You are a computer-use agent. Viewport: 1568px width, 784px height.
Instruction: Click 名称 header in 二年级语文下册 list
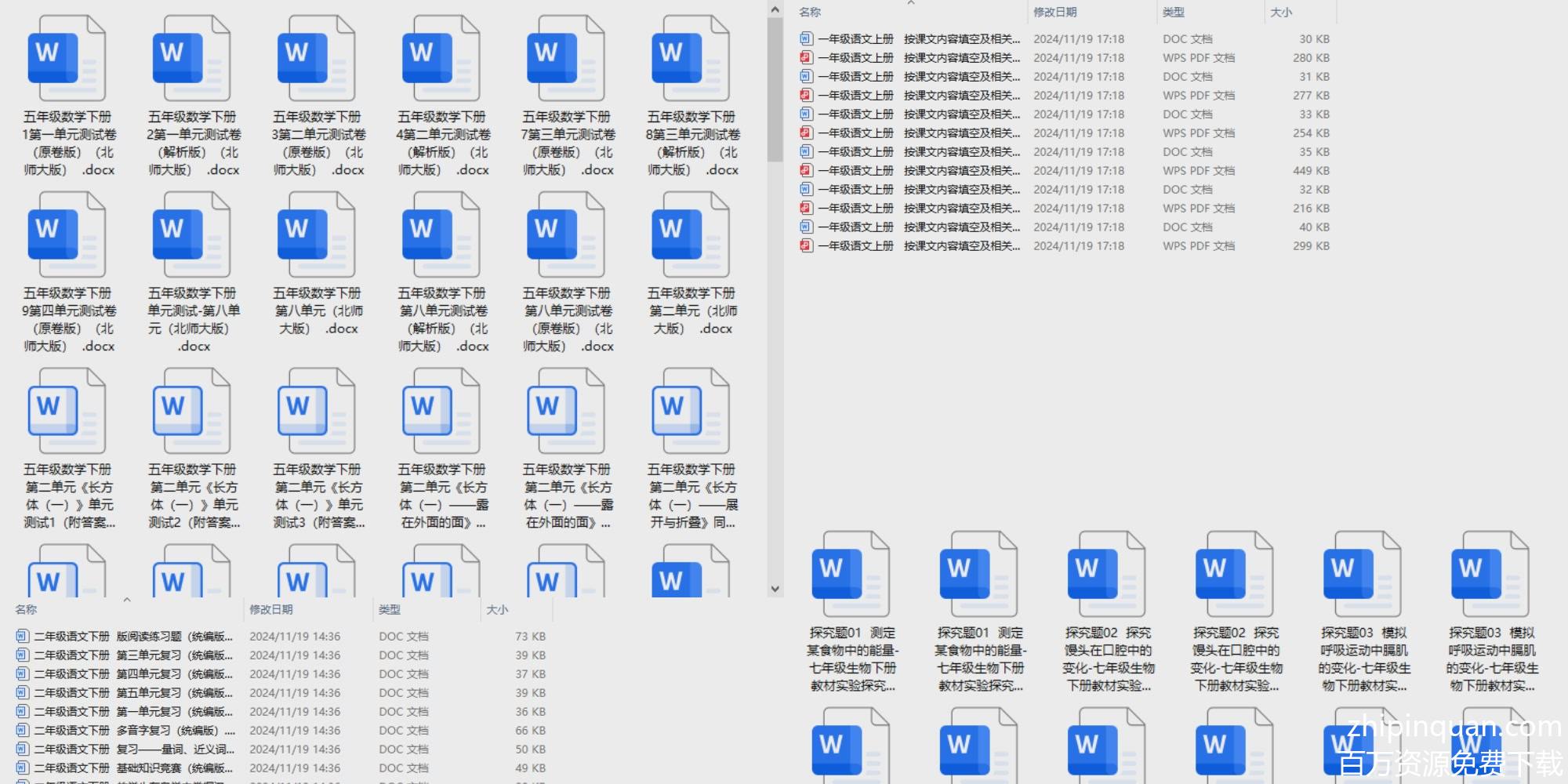(26, 610)
